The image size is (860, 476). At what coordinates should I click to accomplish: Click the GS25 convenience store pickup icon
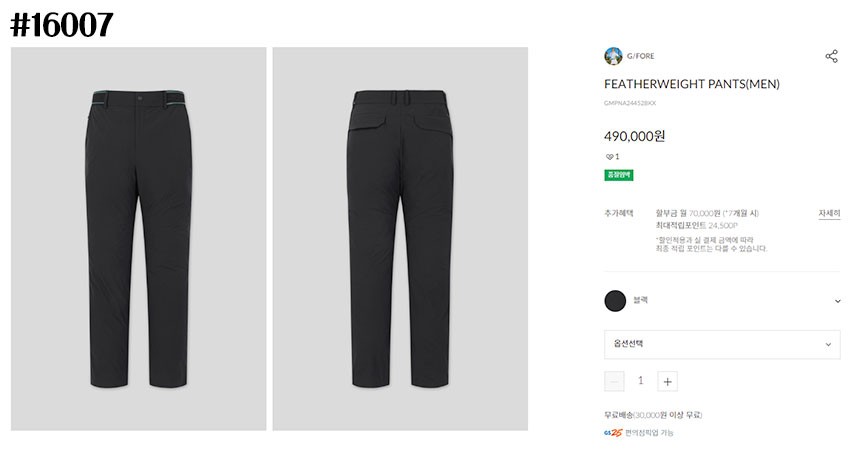tap(612, 433)
